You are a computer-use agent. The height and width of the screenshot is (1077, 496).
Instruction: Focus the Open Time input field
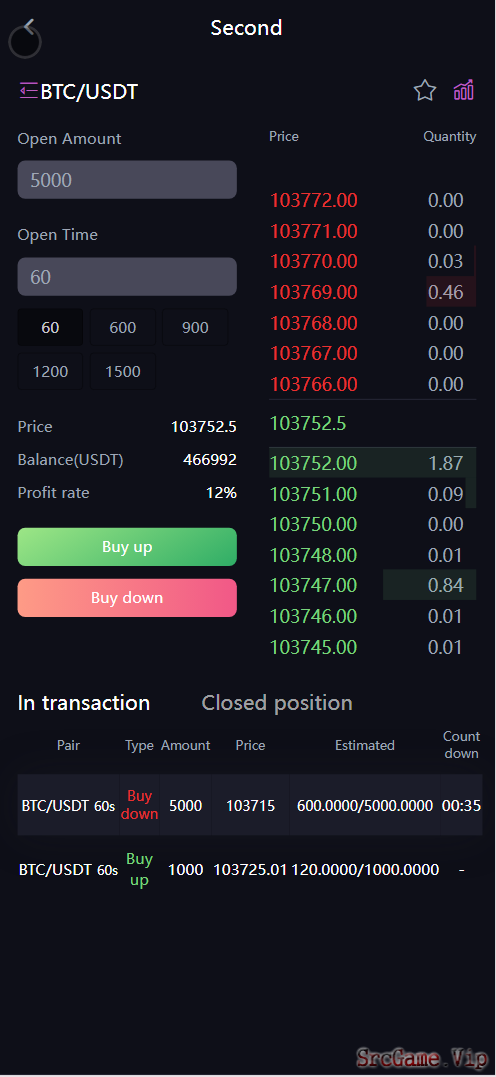click(x=127, y=277)
